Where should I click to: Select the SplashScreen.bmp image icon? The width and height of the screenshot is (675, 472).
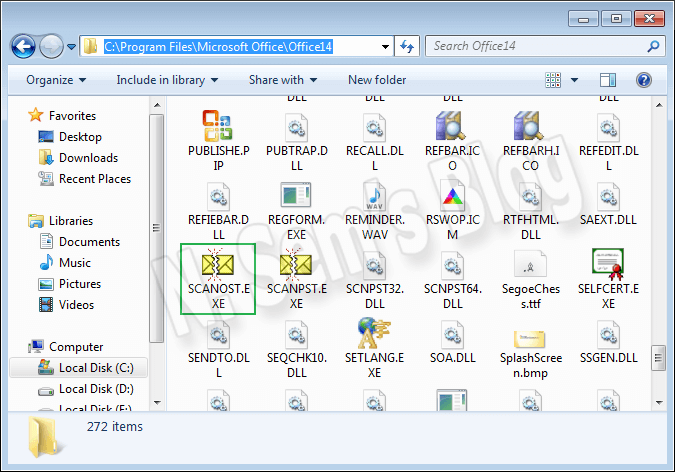click(529, 339)
